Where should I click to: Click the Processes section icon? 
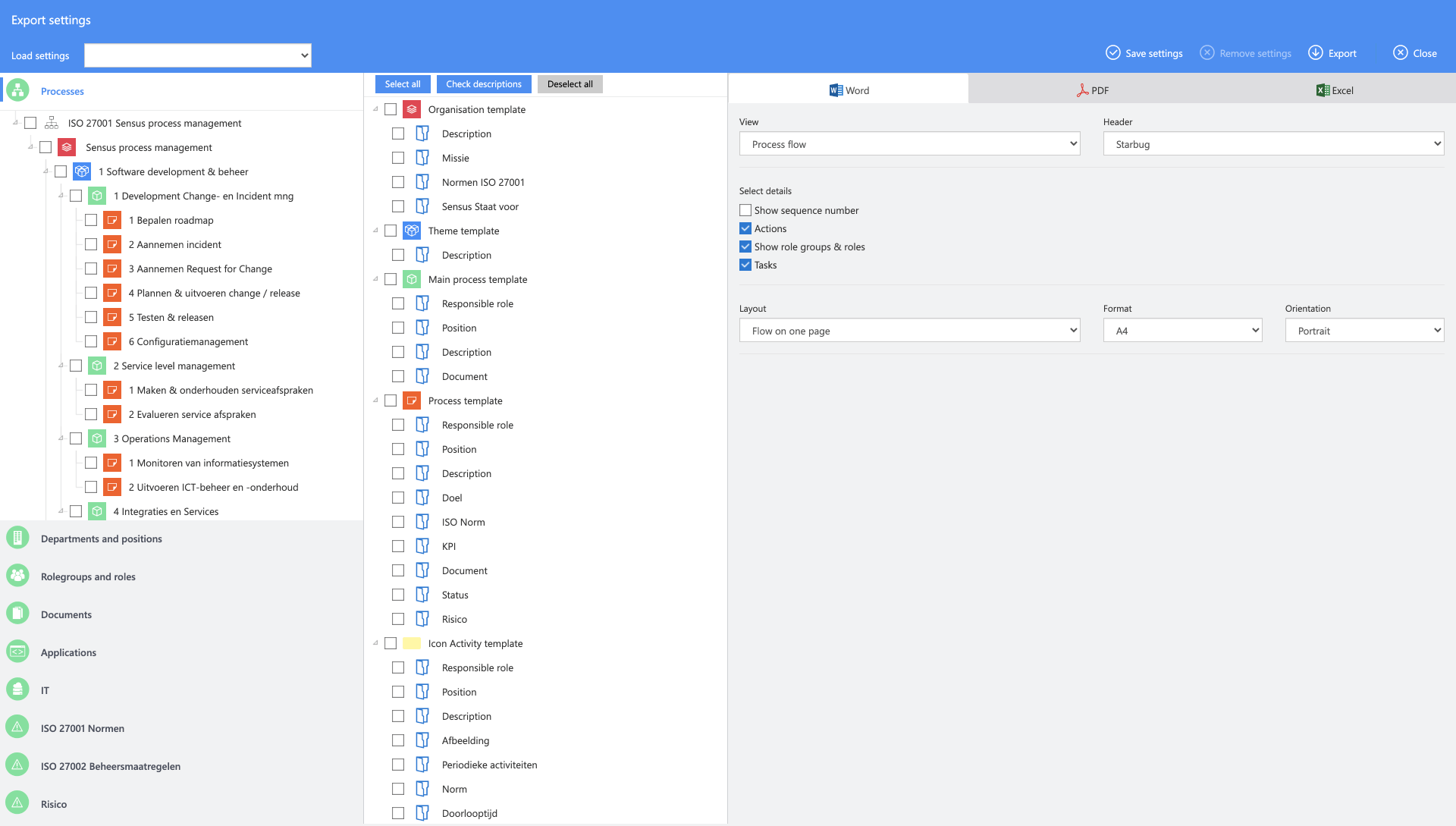(x=17, y=91)
